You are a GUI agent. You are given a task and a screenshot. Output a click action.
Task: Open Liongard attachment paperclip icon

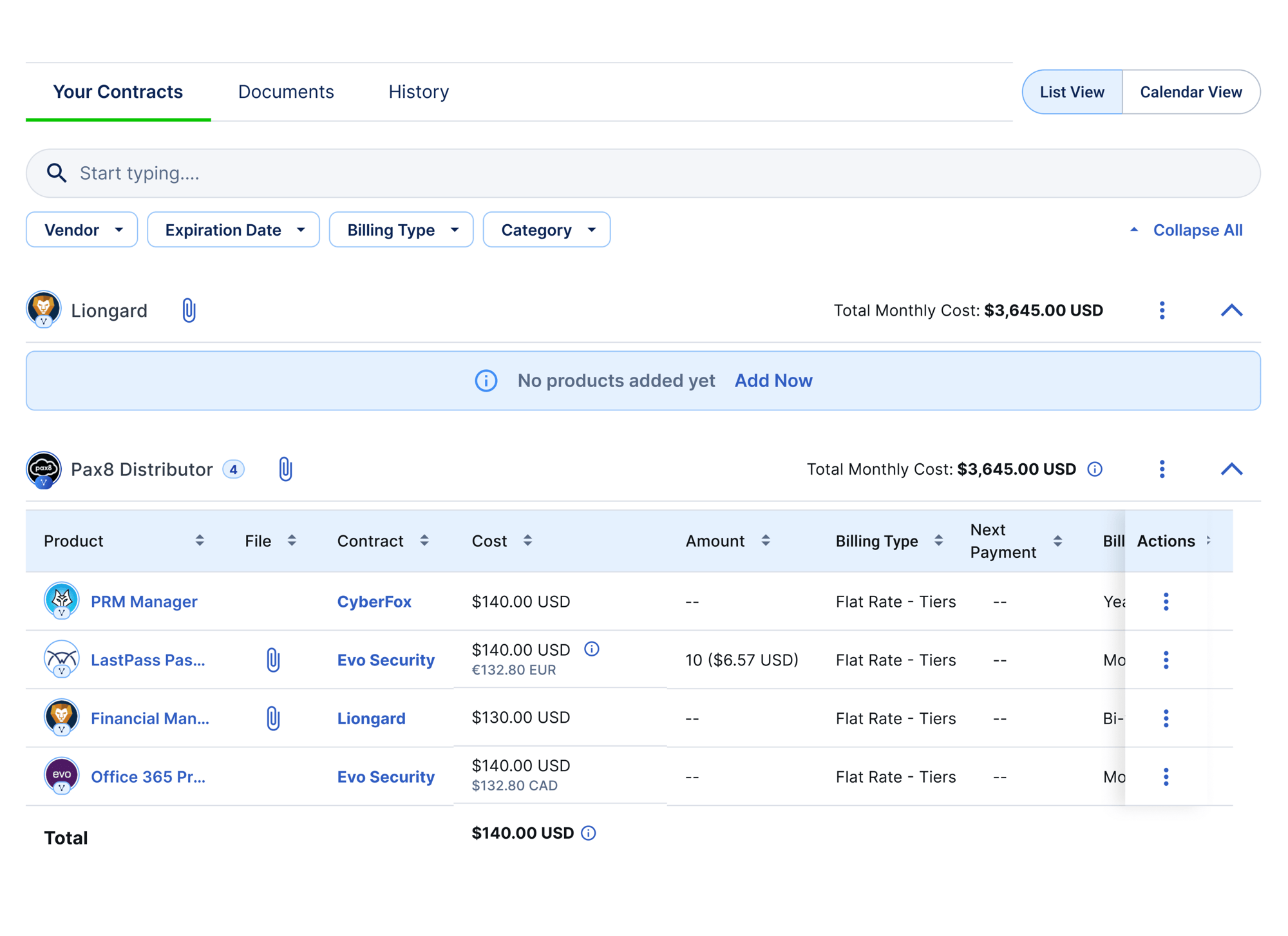[189, 310]
